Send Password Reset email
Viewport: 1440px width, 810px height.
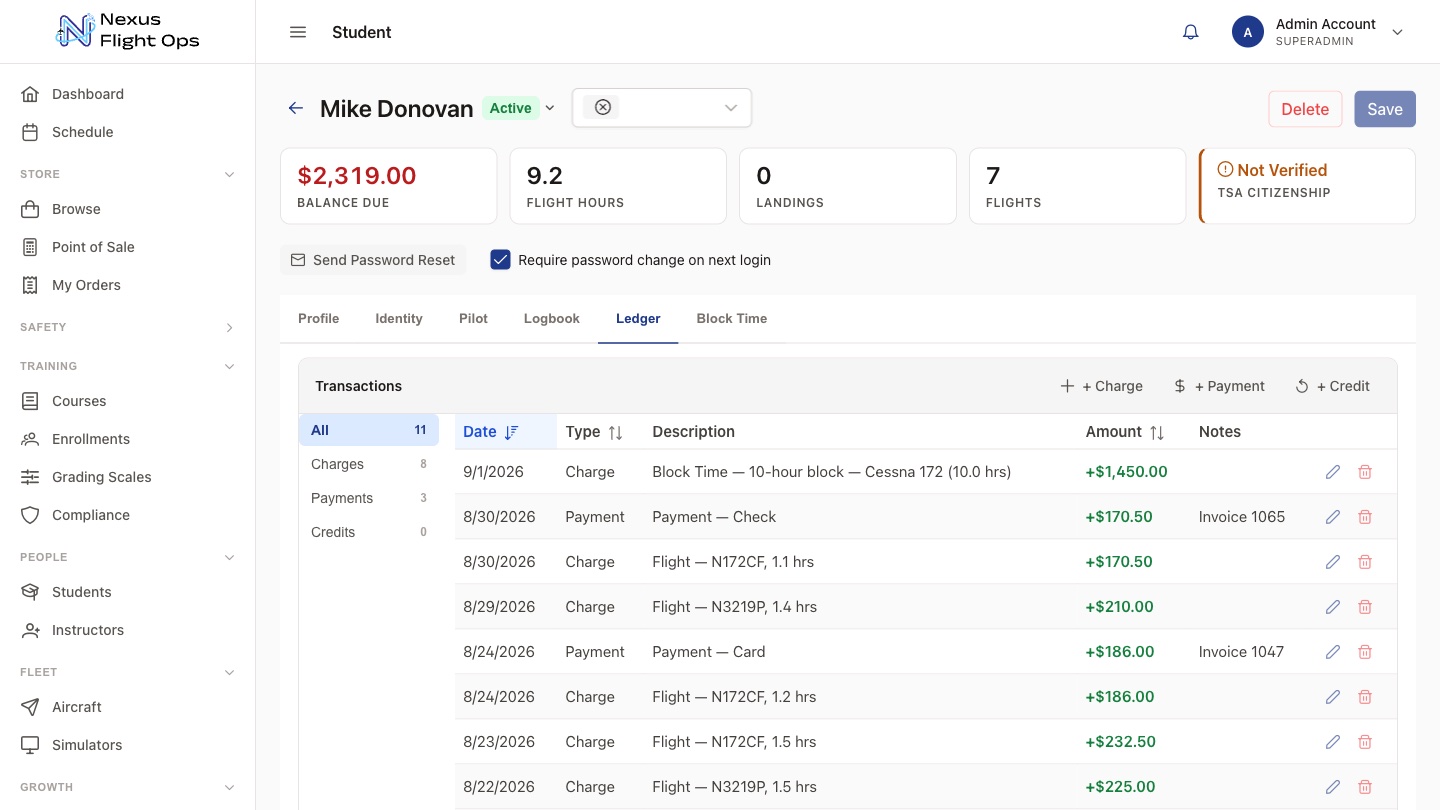(373, 260)
